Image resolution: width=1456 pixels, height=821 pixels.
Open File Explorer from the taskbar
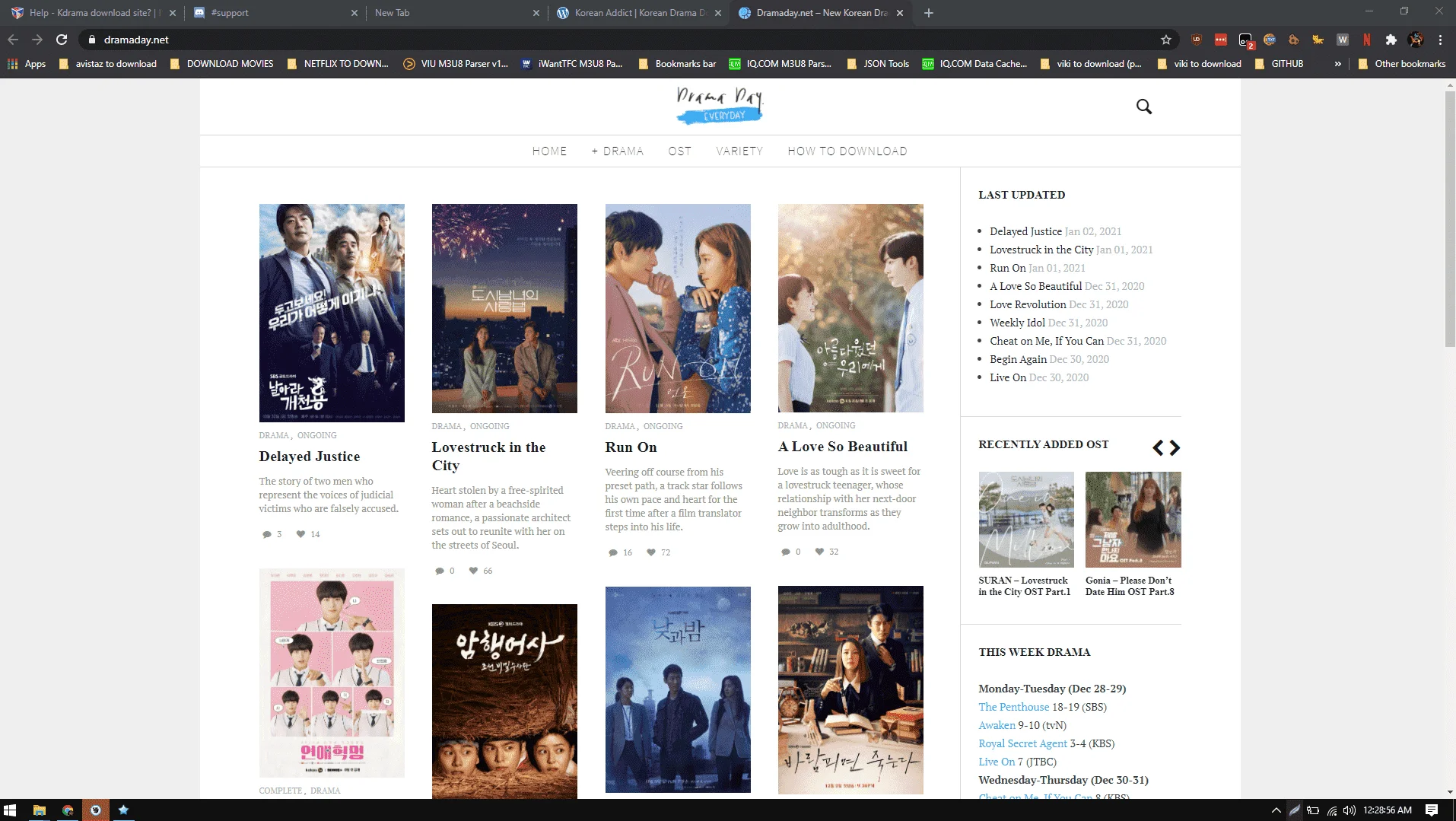(39, 810)
